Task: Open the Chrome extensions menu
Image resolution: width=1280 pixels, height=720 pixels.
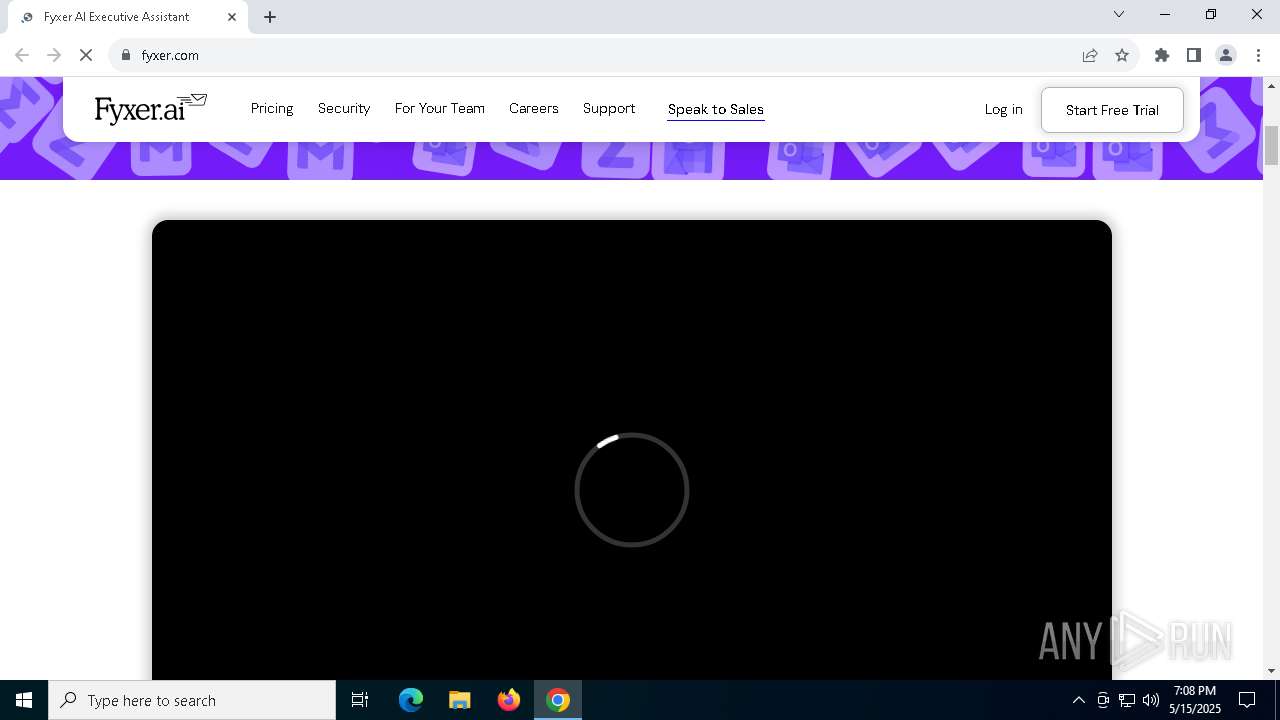Action: [x=1162, y=55]
